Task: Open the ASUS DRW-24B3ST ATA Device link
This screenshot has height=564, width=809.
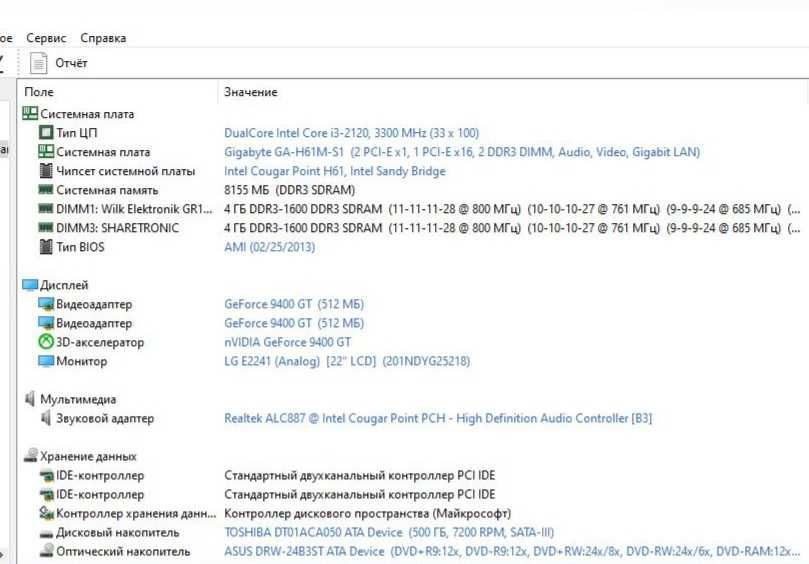Action: [x=511, y=552]
